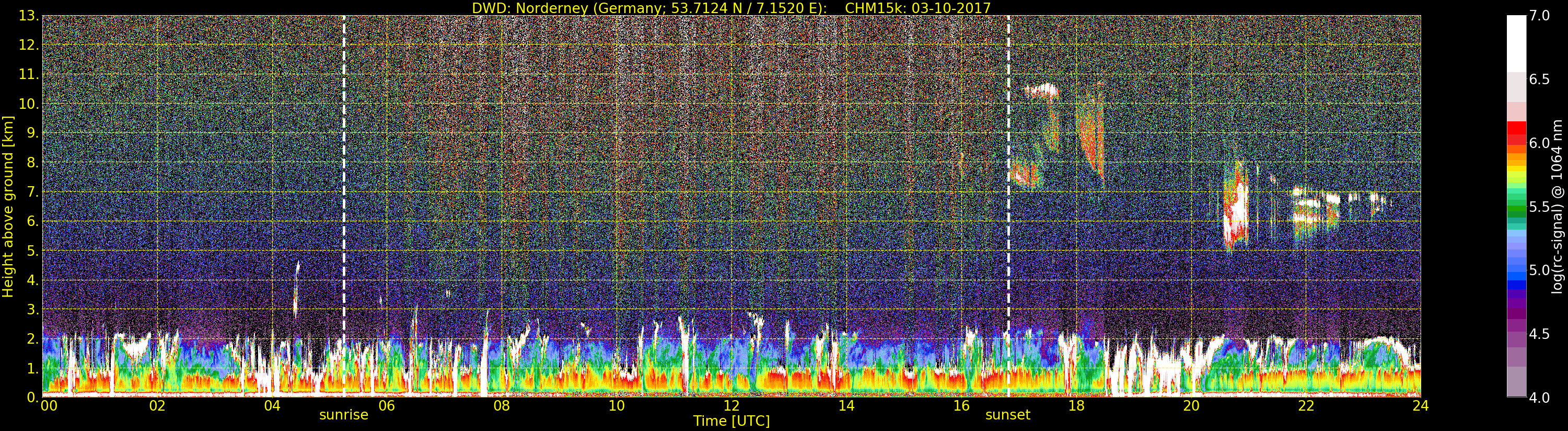The width and height of the screenshot is (1568, 431).
Task: Click the "sunrise" label below the time axis
Action: tap(344, 415)
